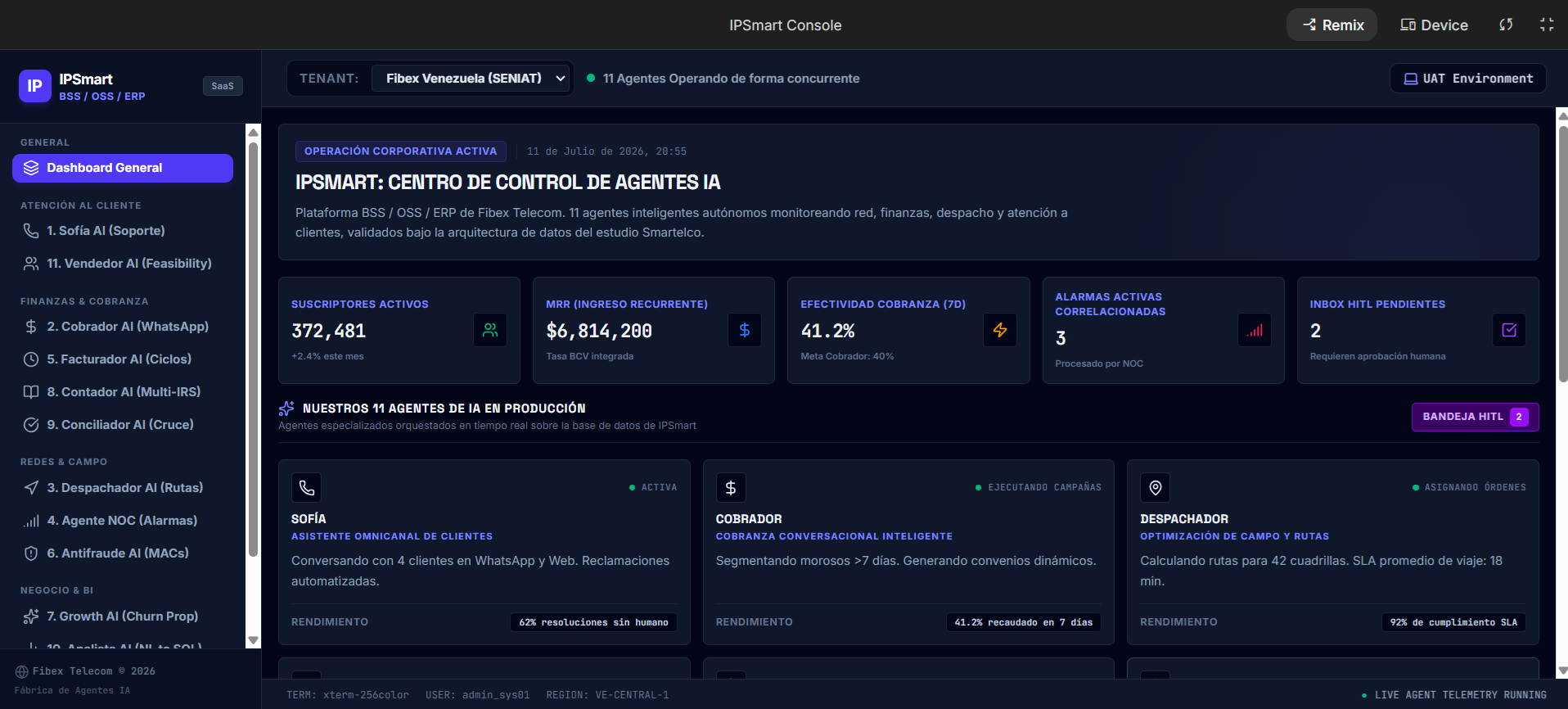Click the Agente NOC signal bars icon
Image resolution: width=1568 pixels, height=709 pixels.
(31, 521)
